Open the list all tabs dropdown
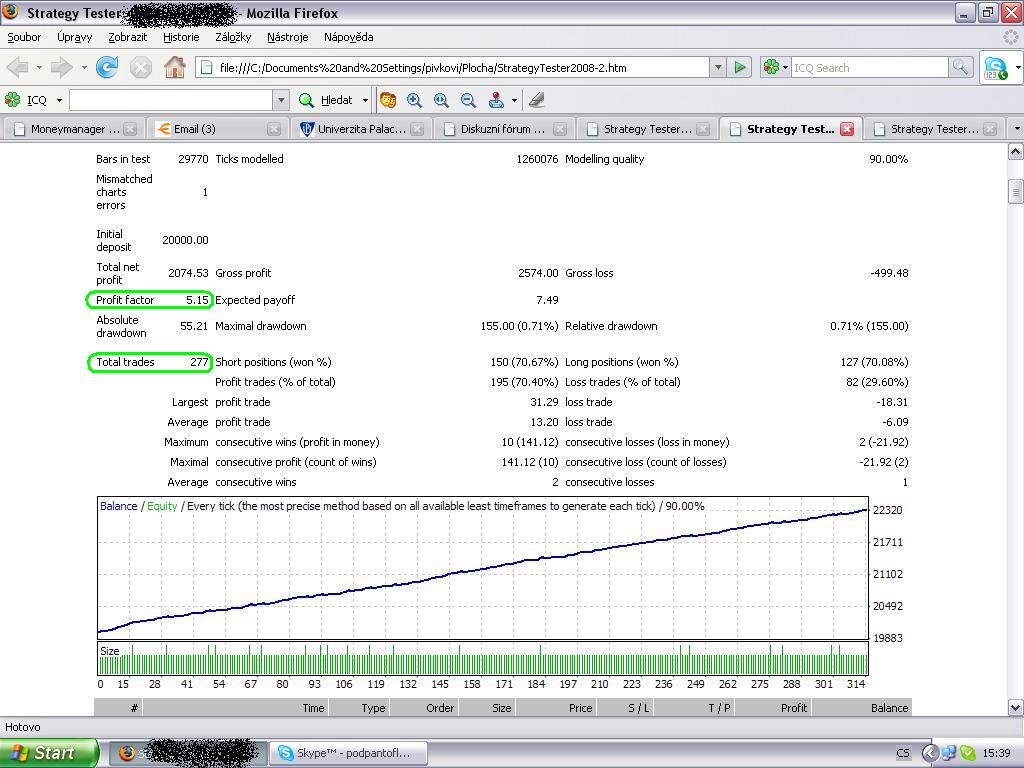The image size is (1024, 768). coord(1016,129)
